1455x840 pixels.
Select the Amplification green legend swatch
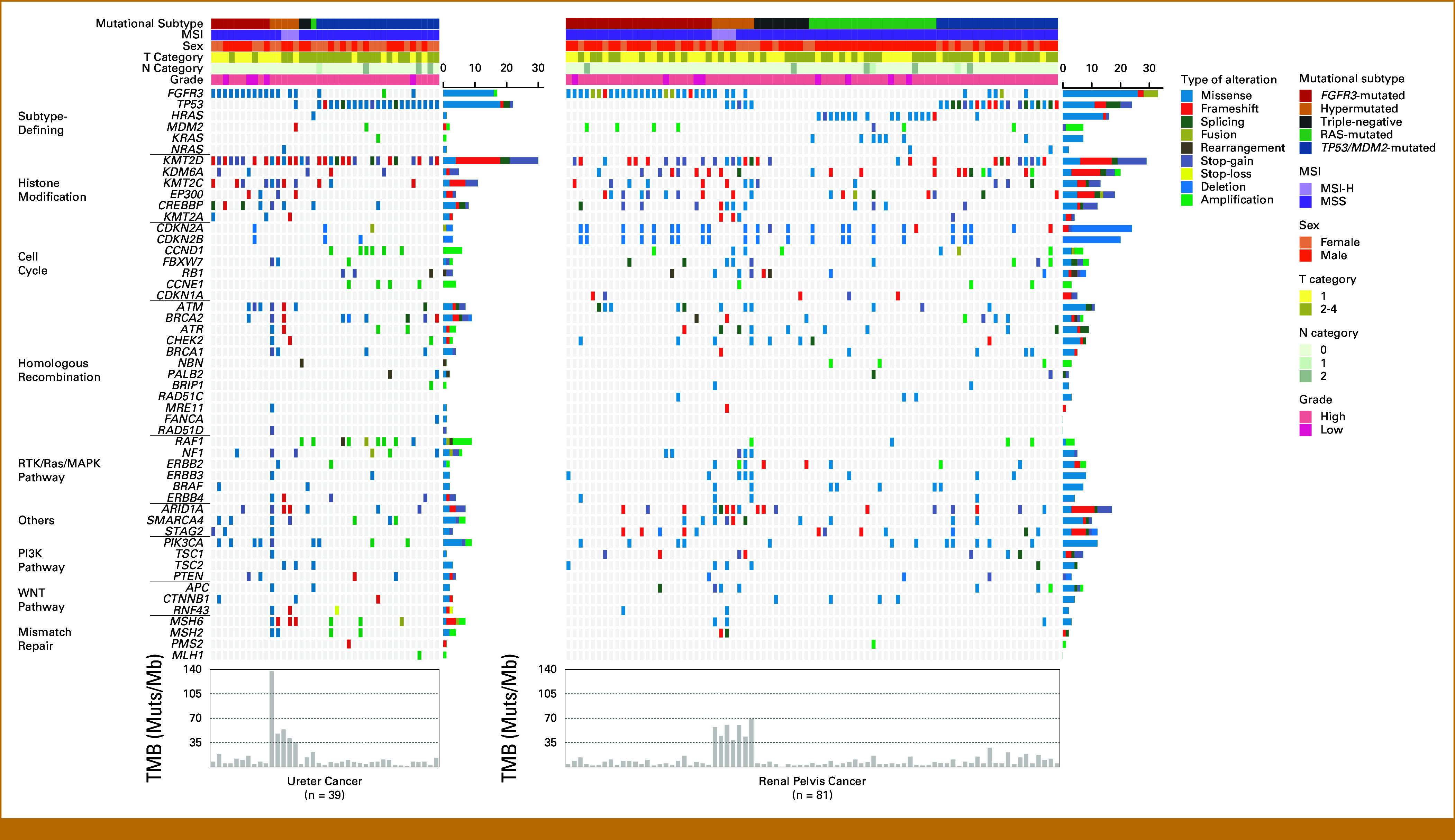[x=1186, y=200]
